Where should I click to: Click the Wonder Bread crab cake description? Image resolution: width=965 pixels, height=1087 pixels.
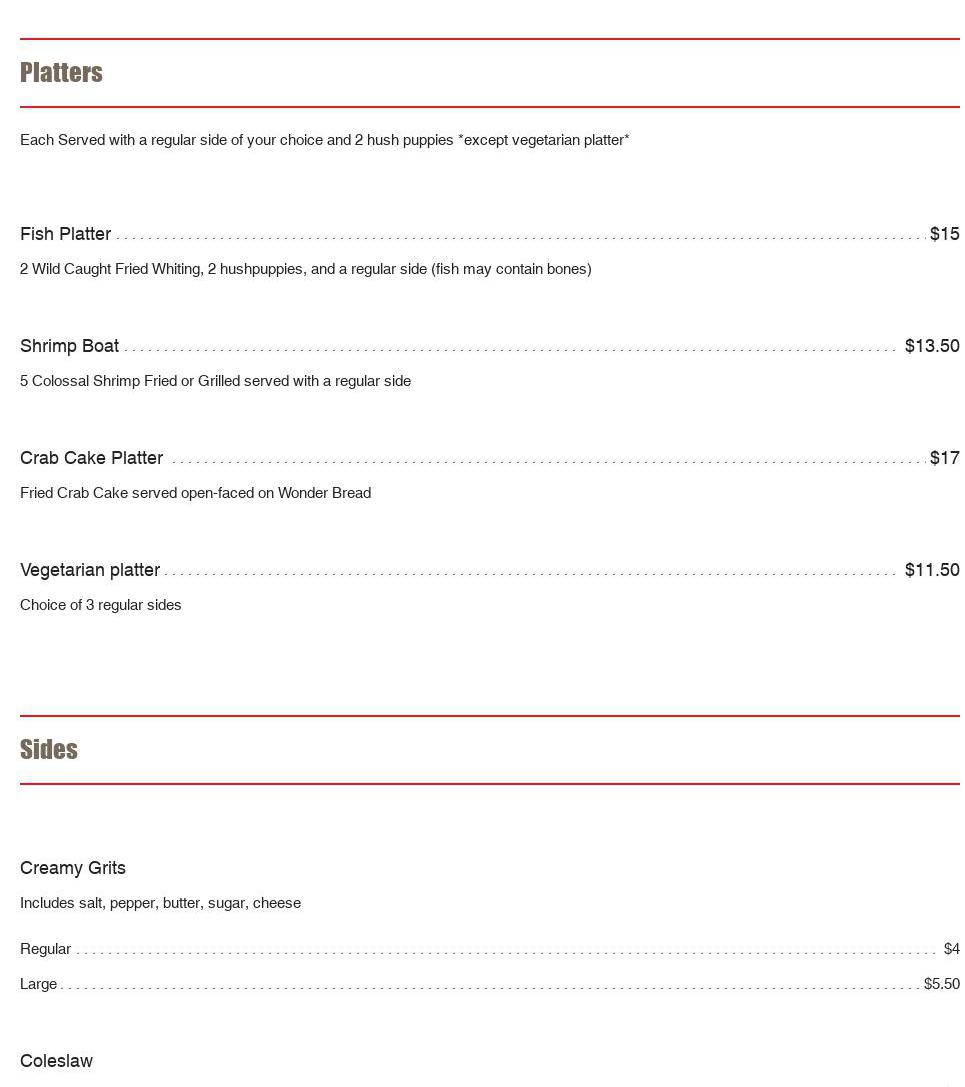coord(195,493)
